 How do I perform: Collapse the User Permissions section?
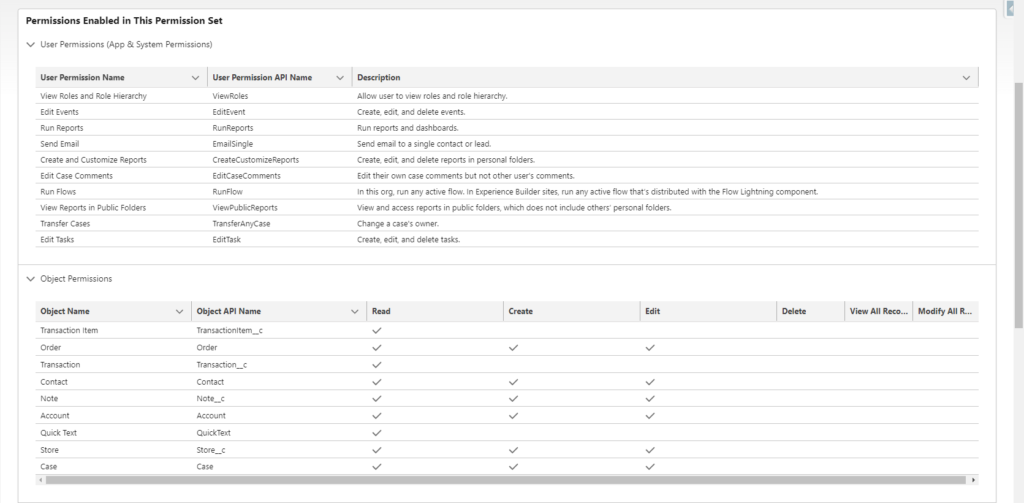tap(30, 45)
